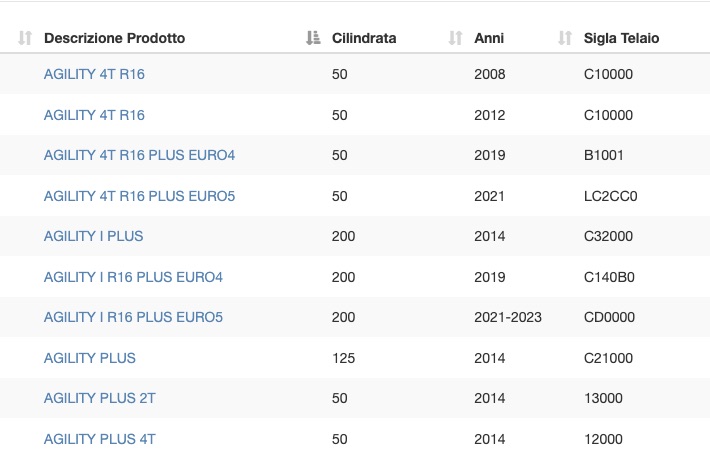
Task: Open the AGILITY PLUS 125 link
Action: tap(90, 358)
